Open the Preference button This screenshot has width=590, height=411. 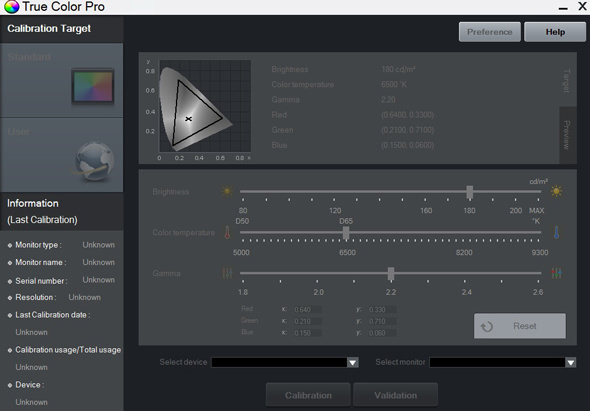click(490, 32)
